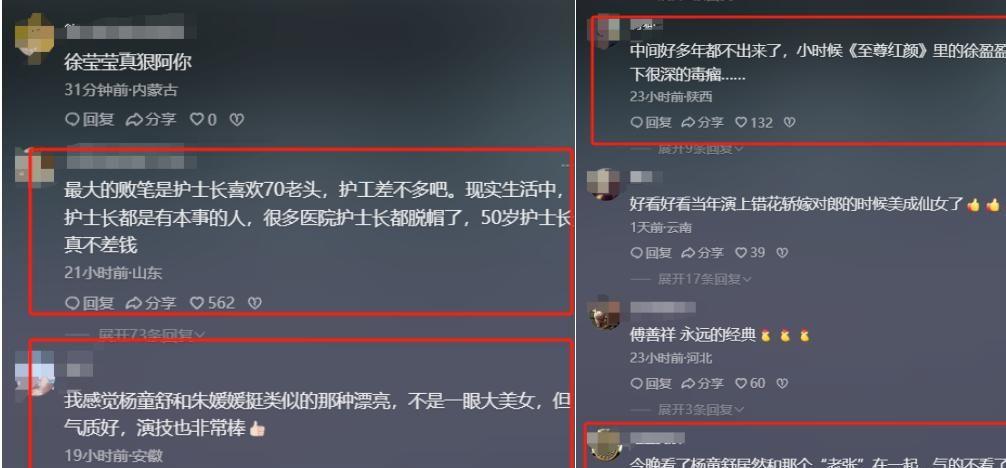Share the 1天前·云南 comment

coord(702,253)
